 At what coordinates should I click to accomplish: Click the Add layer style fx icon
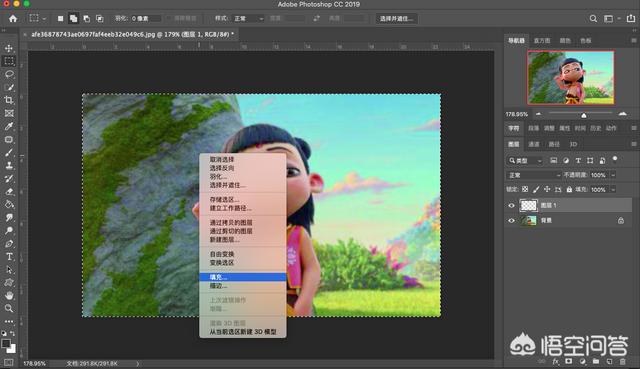pyautogui.click(x=556, y=362)
